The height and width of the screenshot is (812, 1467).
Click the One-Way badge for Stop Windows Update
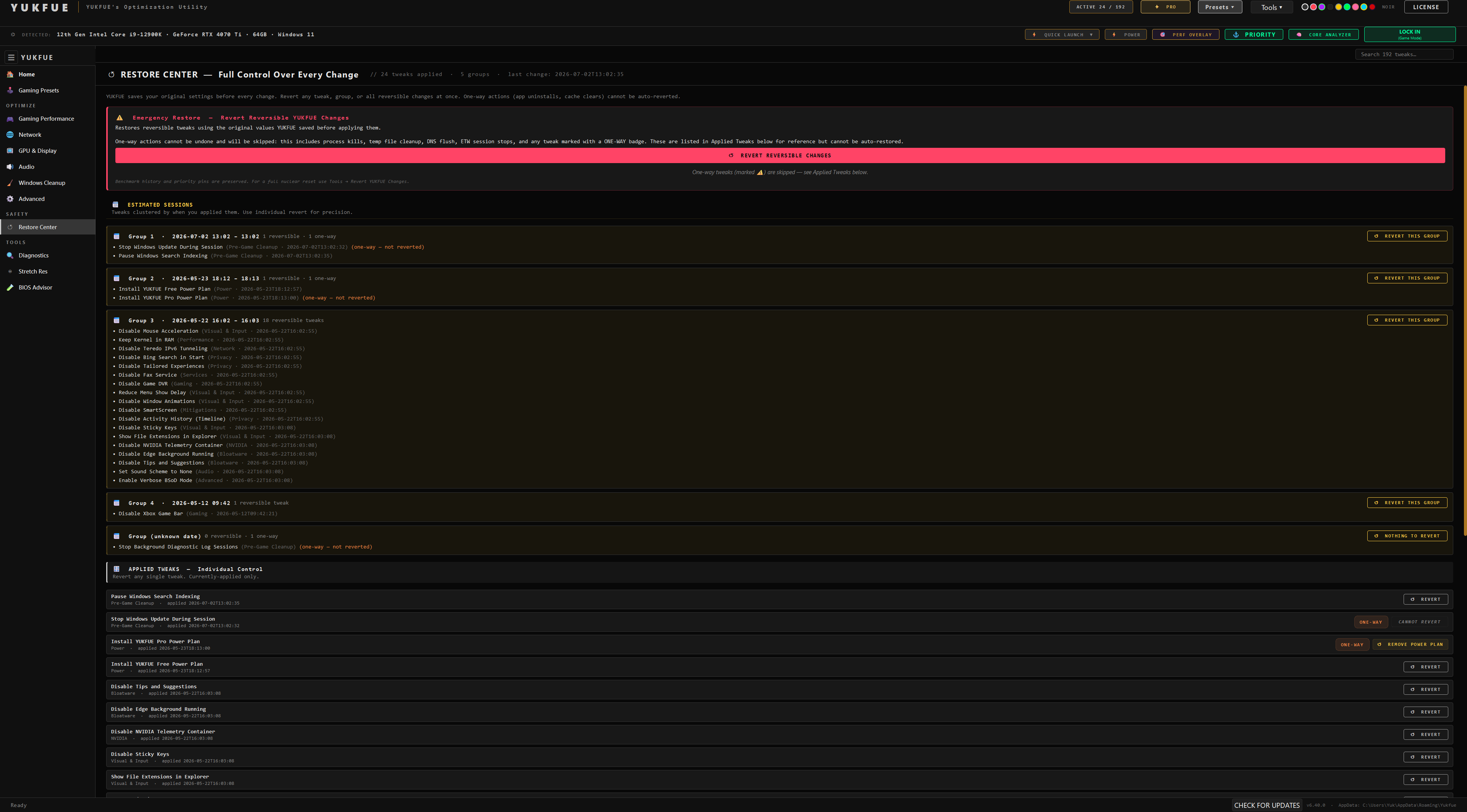coord(1371,622)
